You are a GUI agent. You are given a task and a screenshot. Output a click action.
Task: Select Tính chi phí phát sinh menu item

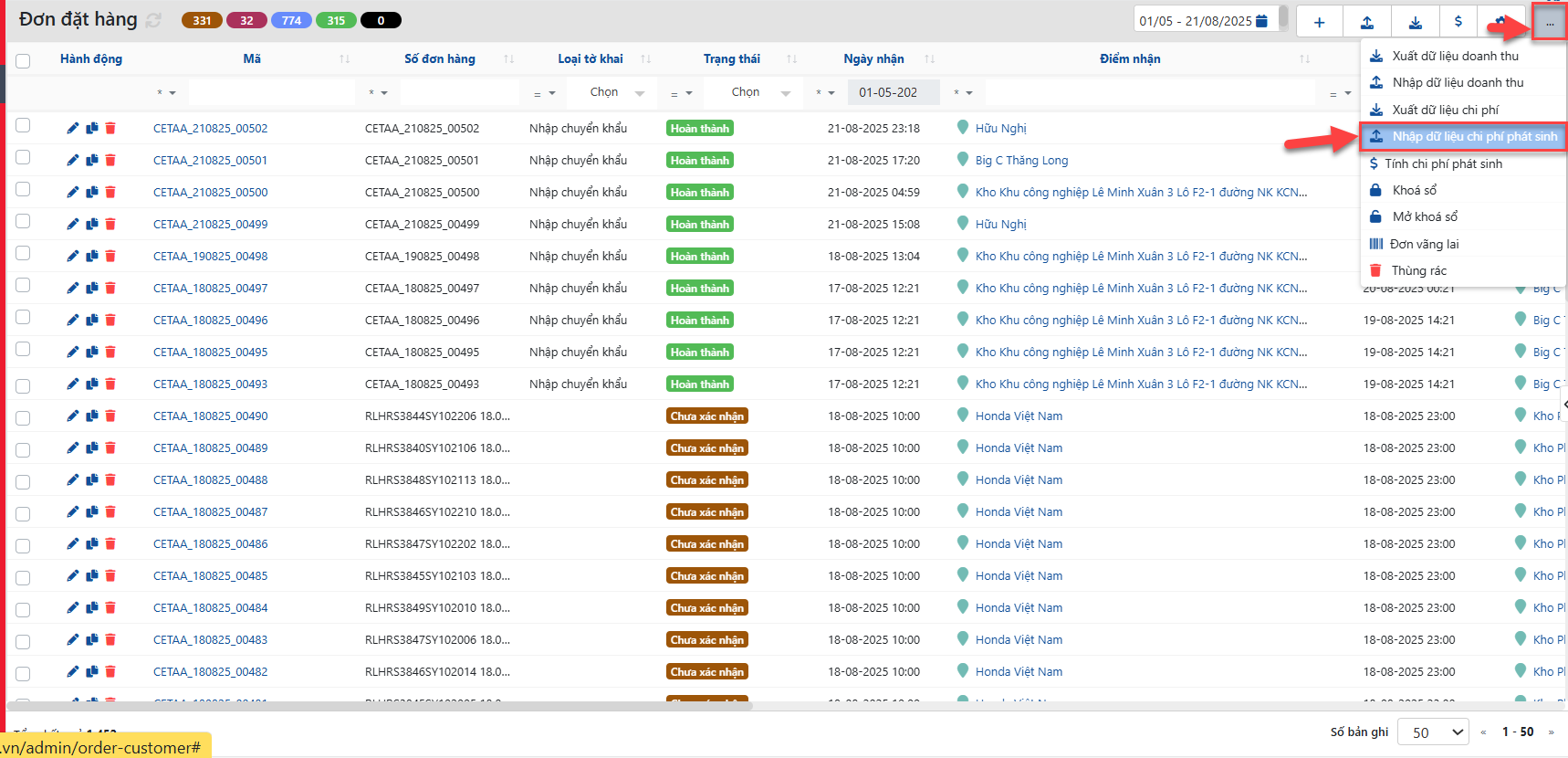1463,163
